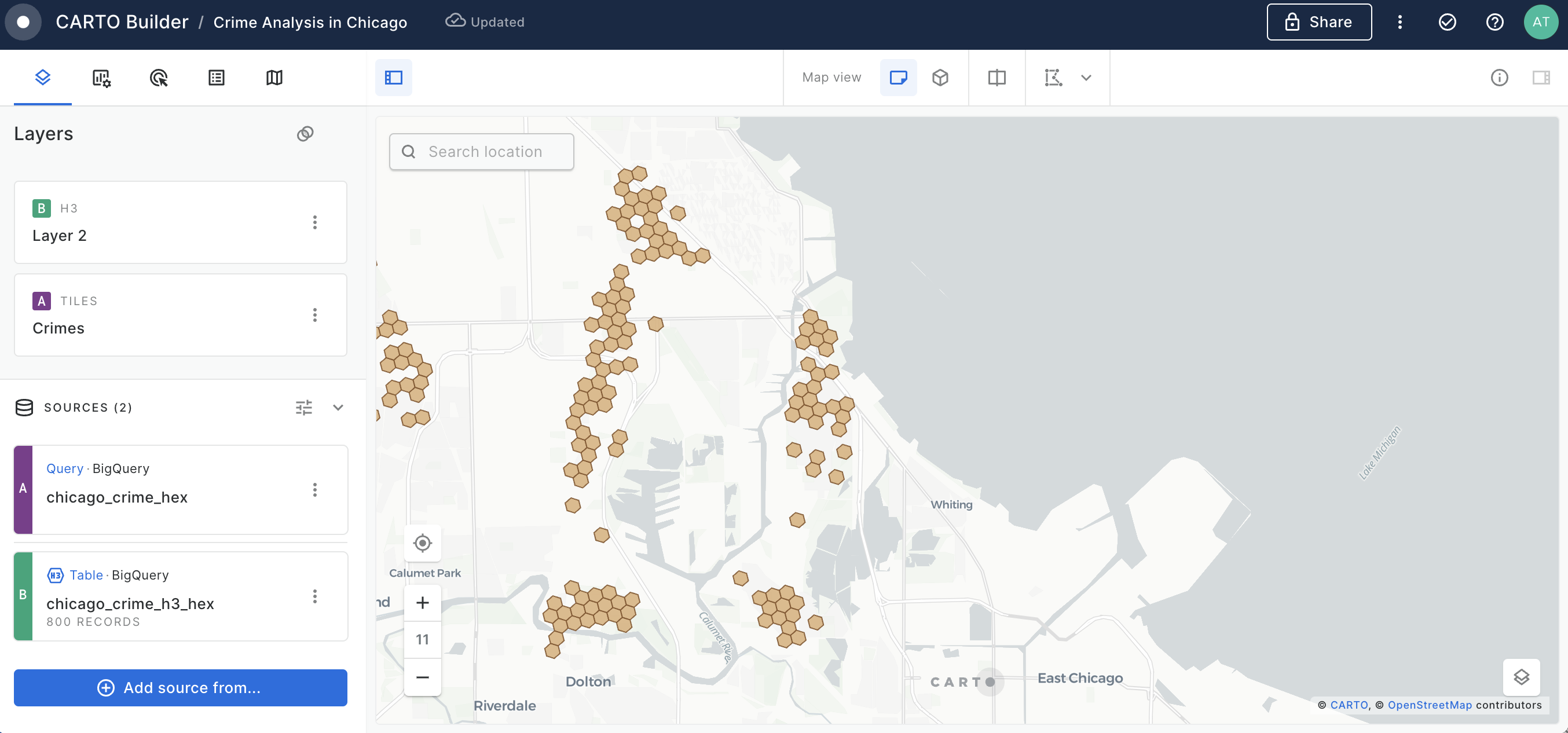
Task: Open the Basemap tab icon
Action: point(274,78)
